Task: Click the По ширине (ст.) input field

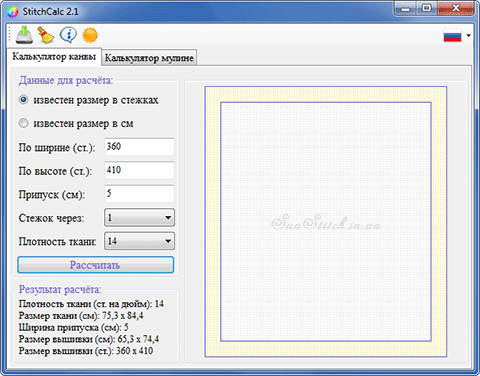Action: pos(139,147)
